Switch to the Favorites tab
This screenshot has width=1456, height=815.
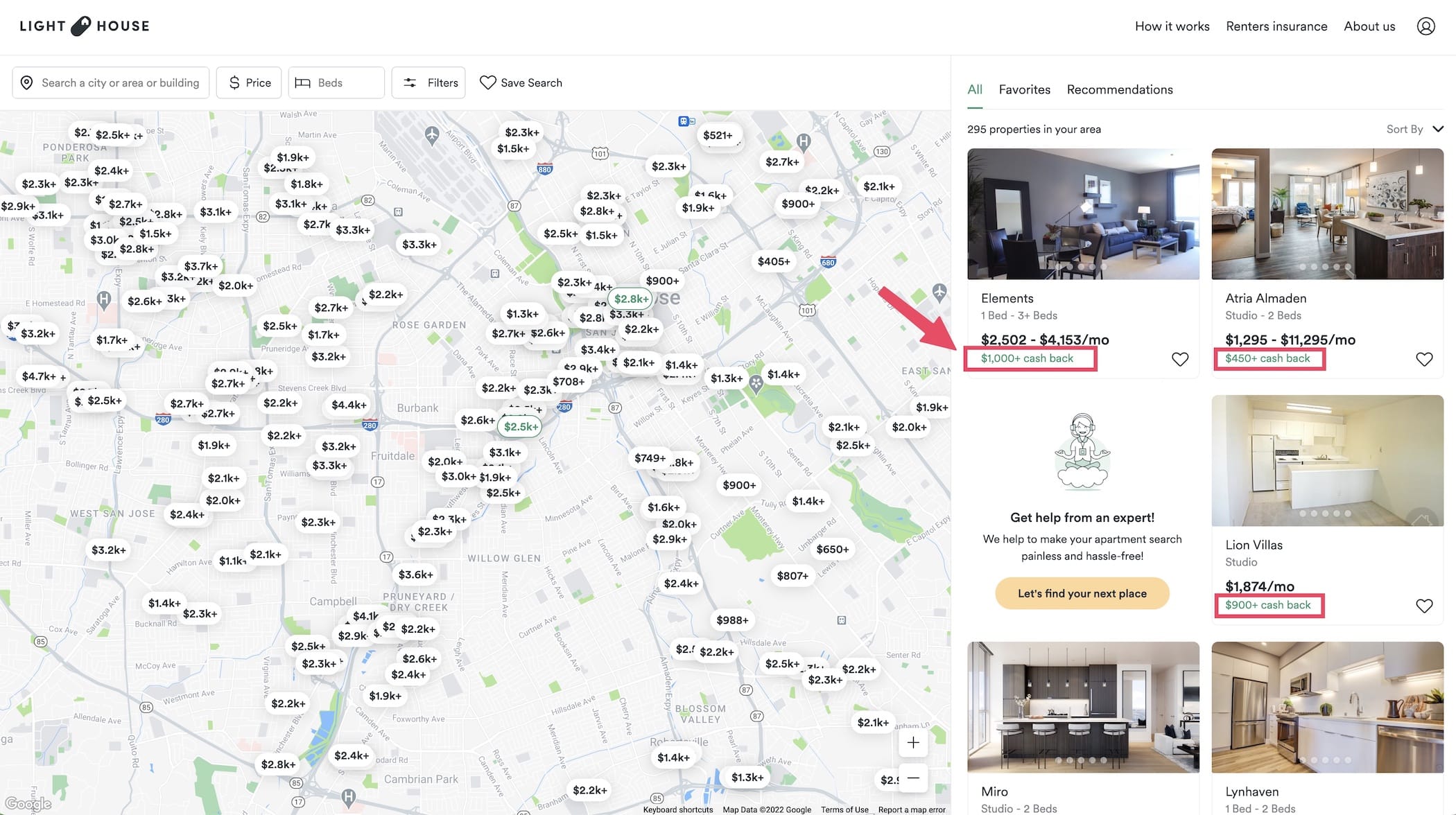click(x=1024, y=89)
